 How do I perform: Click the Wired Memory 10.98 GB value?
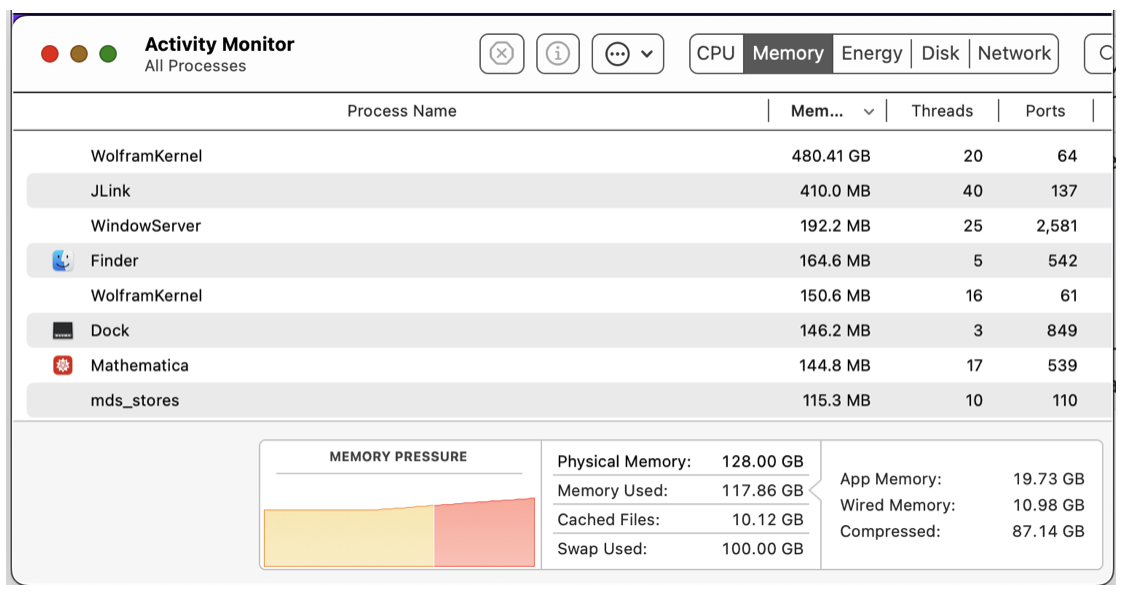[x=1048, y=505]
